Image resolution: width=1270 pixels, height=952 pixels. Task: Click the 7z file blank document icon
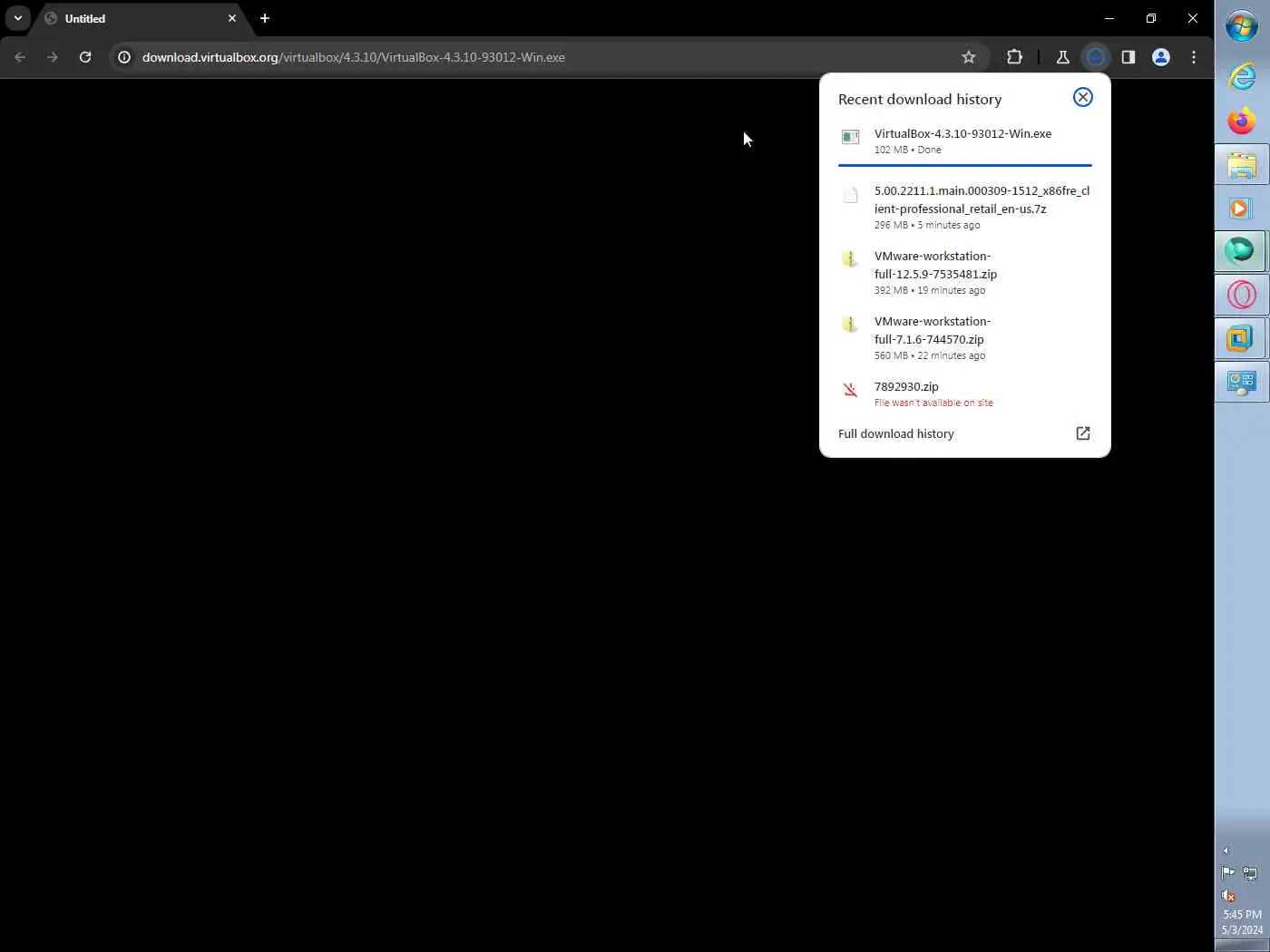pyautogui.click(x=850, y=195)
